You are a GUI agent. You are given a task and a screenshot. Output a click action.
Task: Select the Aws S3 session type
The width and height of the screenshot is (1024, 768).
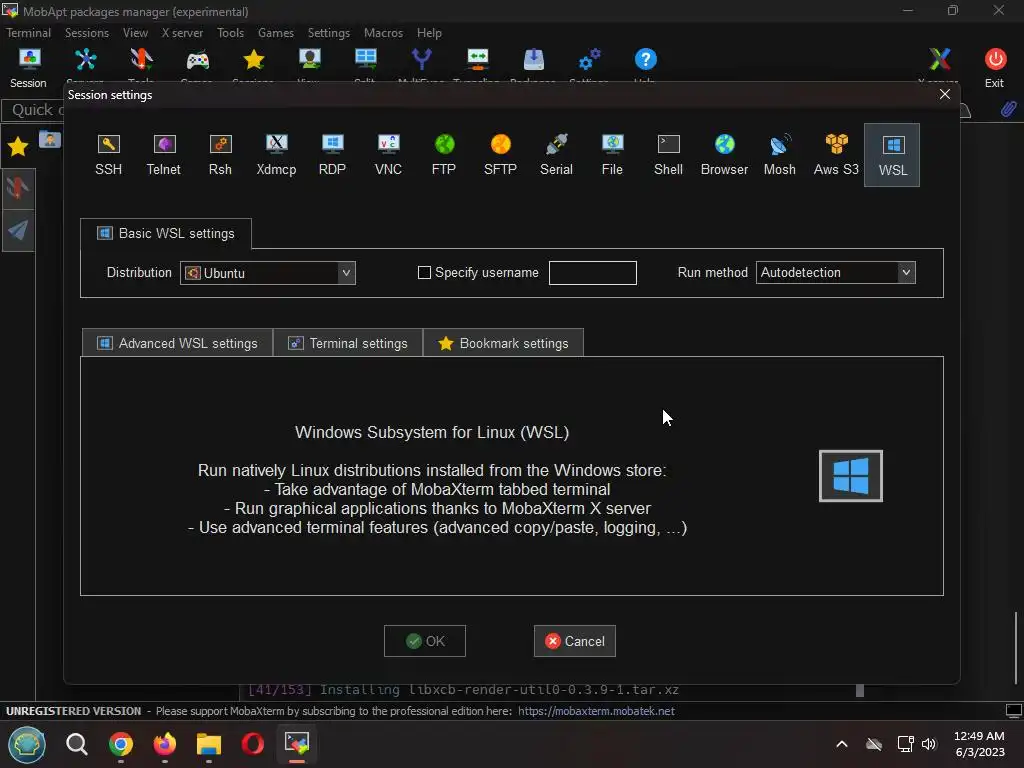[836, 155]
